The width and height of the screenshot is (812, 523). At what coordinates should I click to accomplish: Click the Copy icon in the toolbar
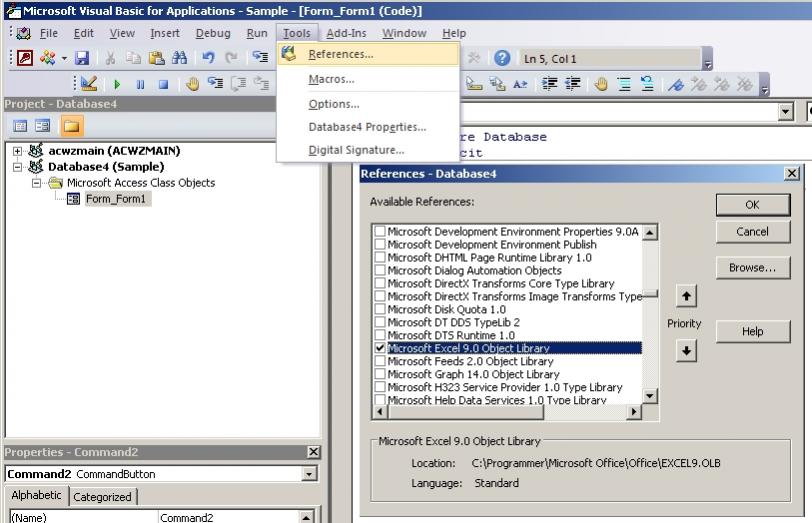[x=133, y=57]
